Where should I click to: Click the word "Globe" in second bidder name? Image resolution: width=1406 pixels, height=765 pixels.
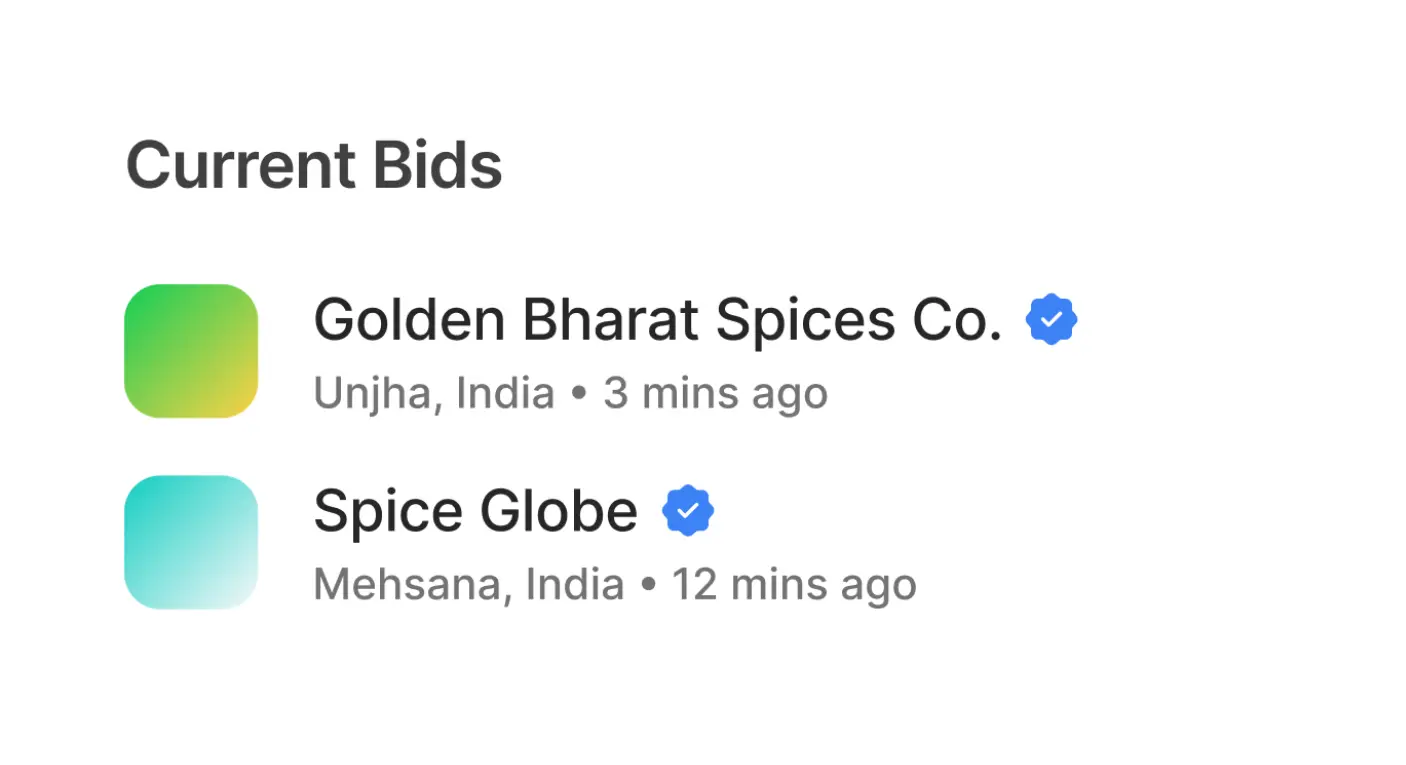558,511
